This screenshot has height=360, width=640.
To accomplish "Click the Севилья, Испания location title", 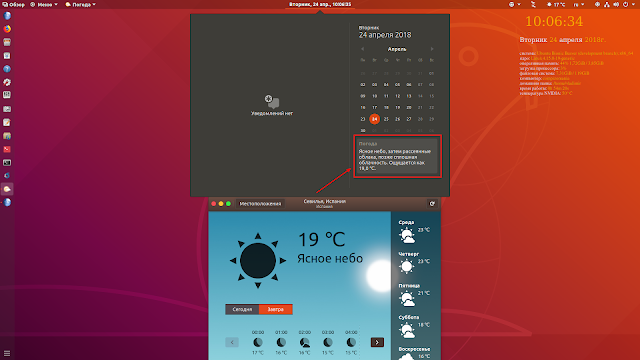I will pos(324,201).
